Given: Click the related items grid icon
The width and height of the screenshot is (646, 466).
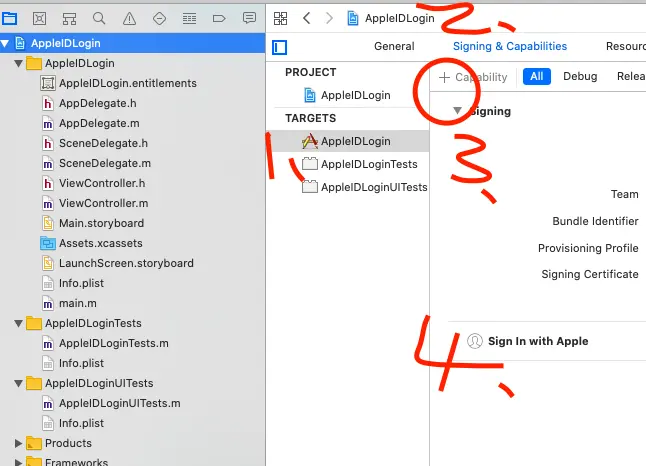Looking at the screenshot, I should (x=281, y=18).
